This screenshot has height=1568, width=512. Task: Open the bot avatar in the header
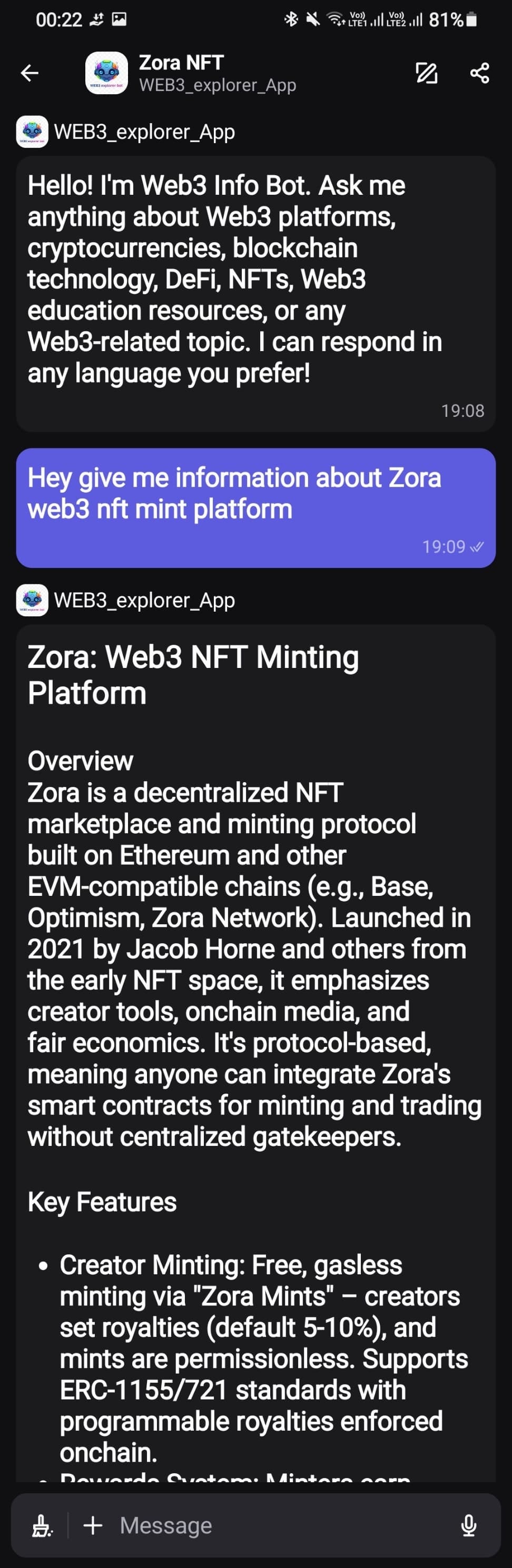[x=106, y=74]
